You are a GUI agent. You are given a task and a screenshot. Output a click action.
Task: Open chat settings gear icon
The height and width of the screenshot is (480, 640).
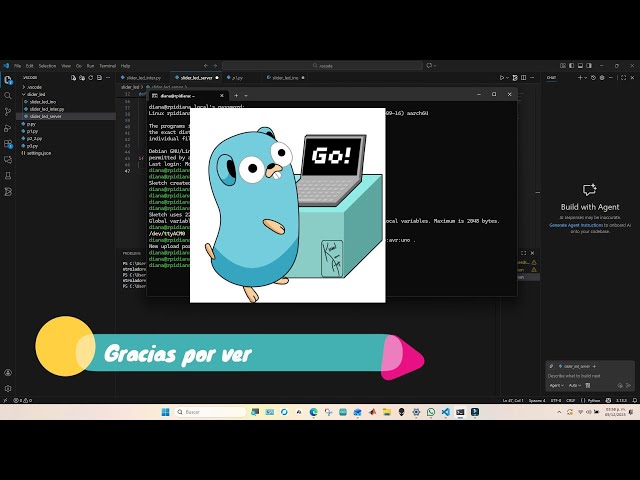(x=602, y=78)
